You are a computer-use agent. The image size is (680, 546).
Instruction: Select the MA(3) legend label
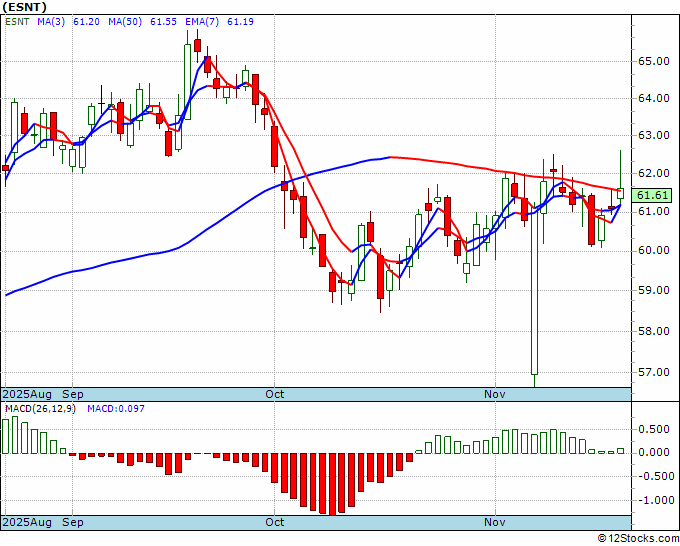[51, 22]
